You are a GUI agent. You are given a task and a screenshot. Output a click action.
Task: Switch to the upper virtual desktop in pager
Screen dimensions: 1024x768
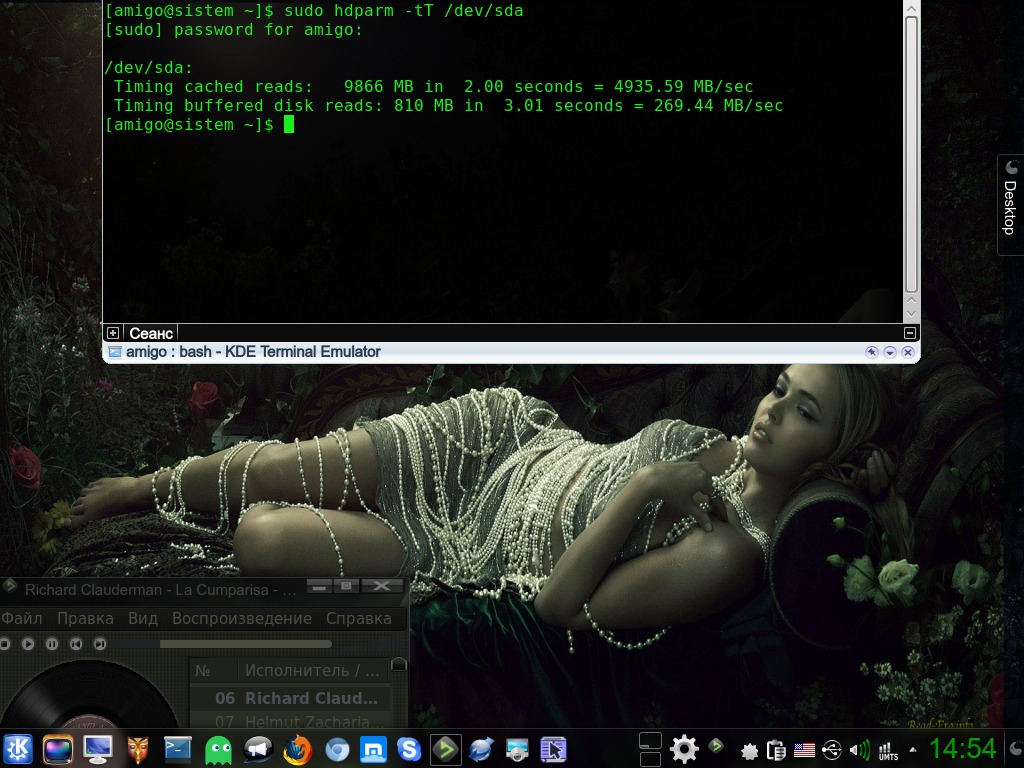click(x=650, y=741)
